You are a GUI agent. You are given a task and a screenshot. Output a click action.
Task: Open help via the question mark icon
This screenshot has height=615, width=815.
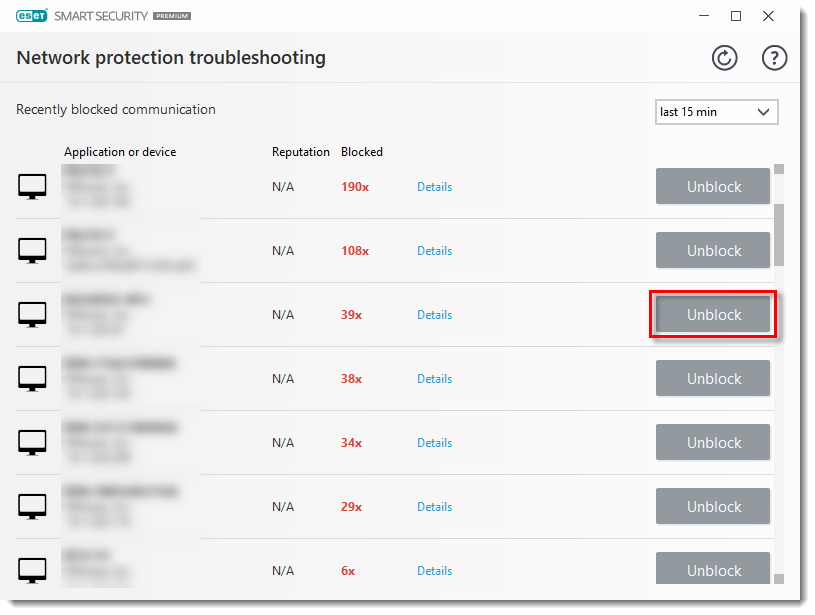(x=774, y=58)
